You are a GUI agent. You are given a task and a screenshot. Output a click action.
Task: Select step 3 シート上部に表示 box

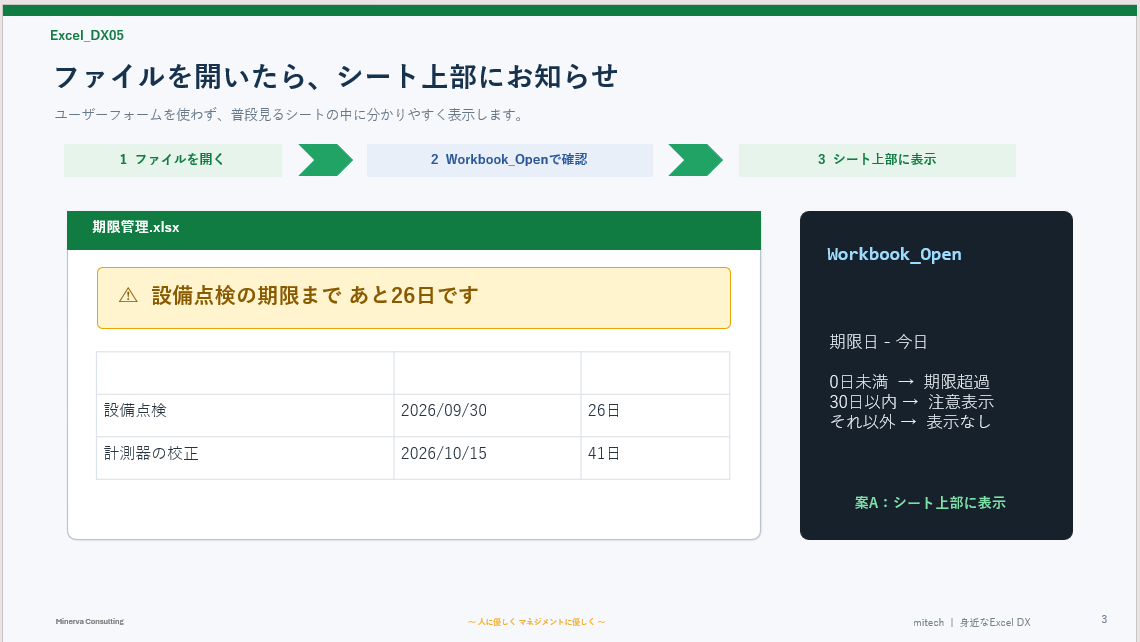(x=877, y=160)
